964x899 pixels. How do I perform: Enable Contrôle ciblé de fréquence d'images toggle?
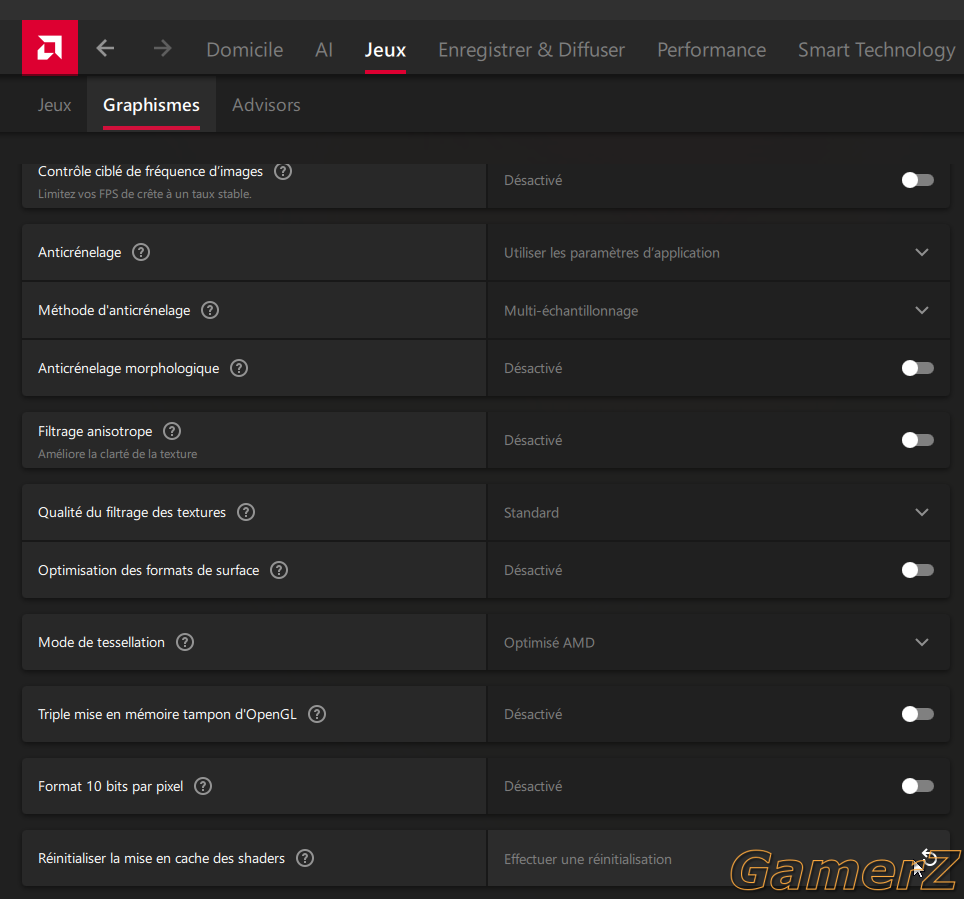pyautogui.click(x=918, y=180)
